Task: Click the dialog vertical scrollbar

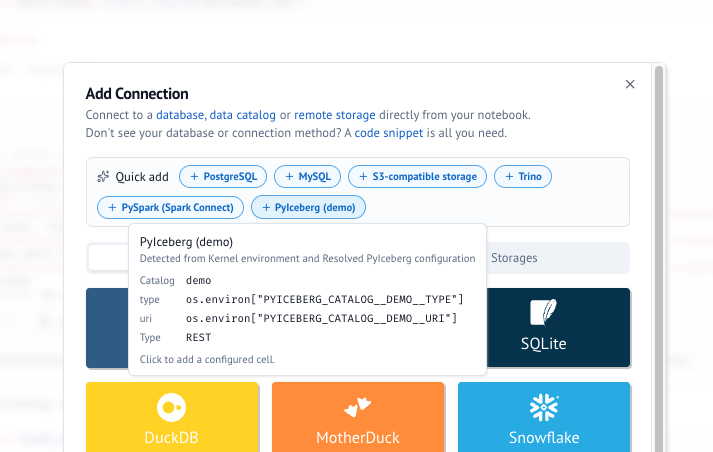Action: (658, 258)
